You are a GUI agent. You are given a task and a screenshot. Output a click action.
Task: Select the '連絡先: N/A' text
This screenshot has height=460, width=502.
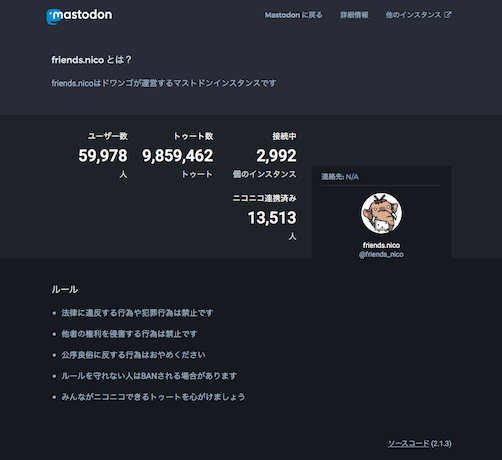pos(340,177)
